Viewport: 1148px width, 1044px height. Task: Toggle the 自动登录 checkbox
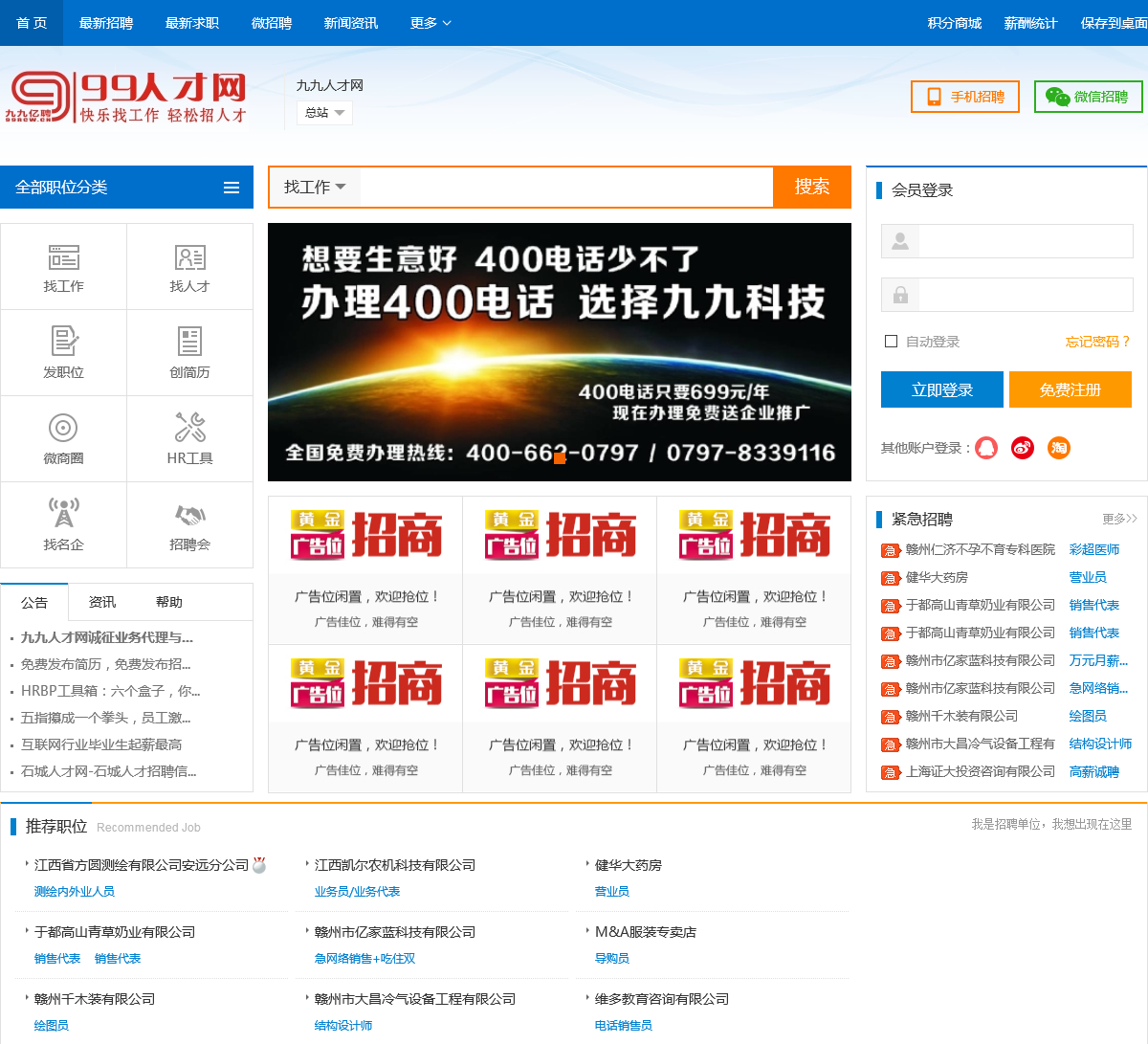[892, 342]
